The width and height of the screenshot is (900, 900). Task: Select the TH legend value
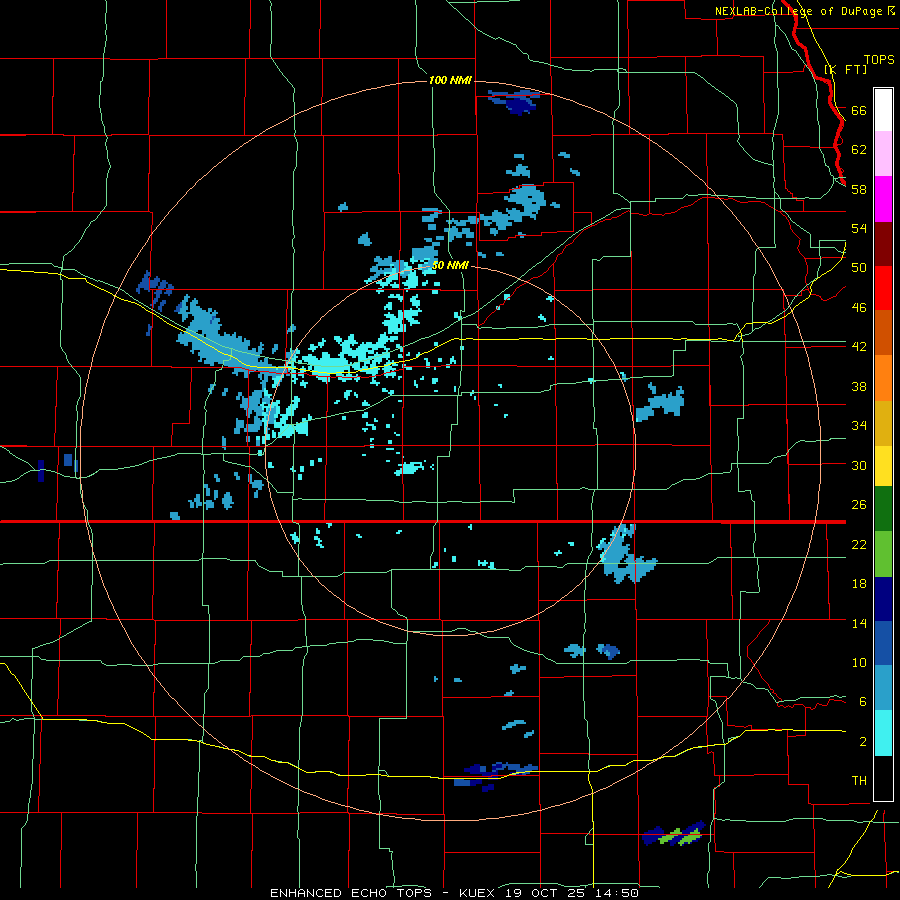pos(859,781)
